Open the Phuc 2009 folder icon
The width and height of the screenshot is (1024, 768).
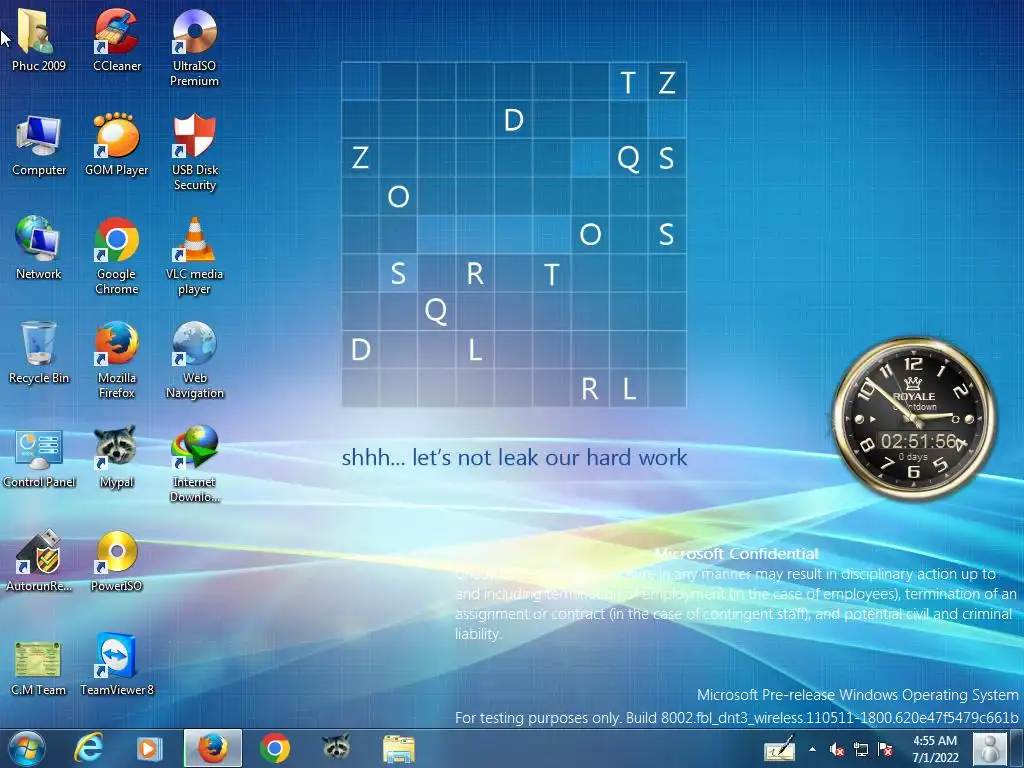39,39
